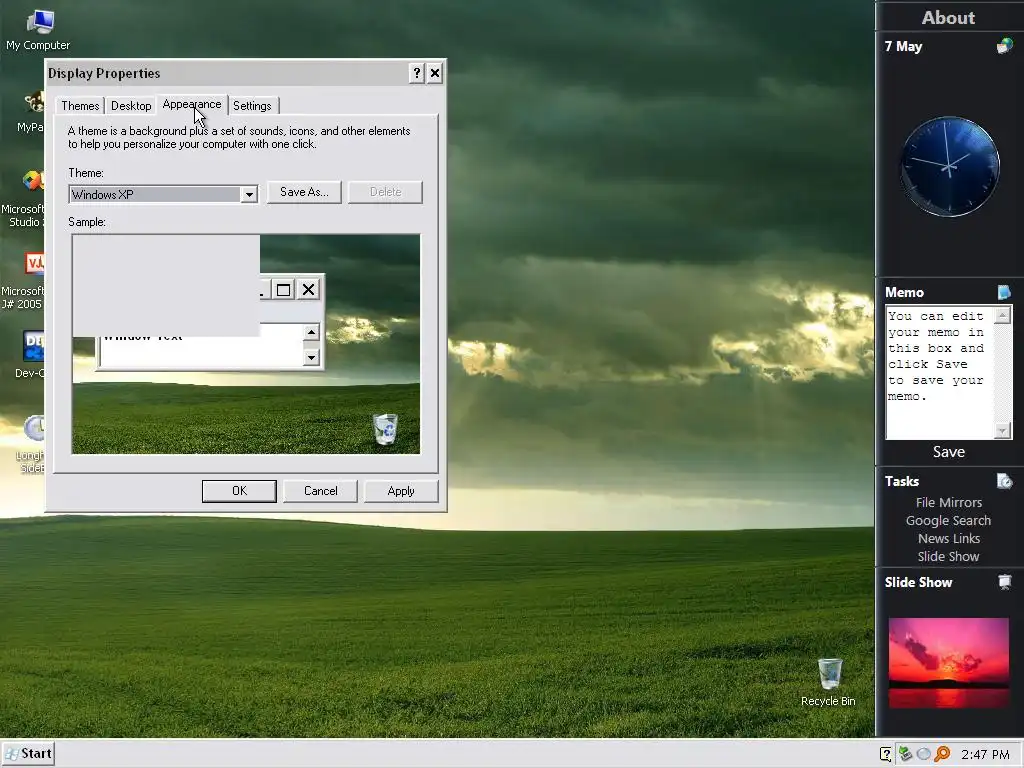Click the help question-mark tray icon
The width and height of the screenshot is (1024, 768).
(886, 754)
